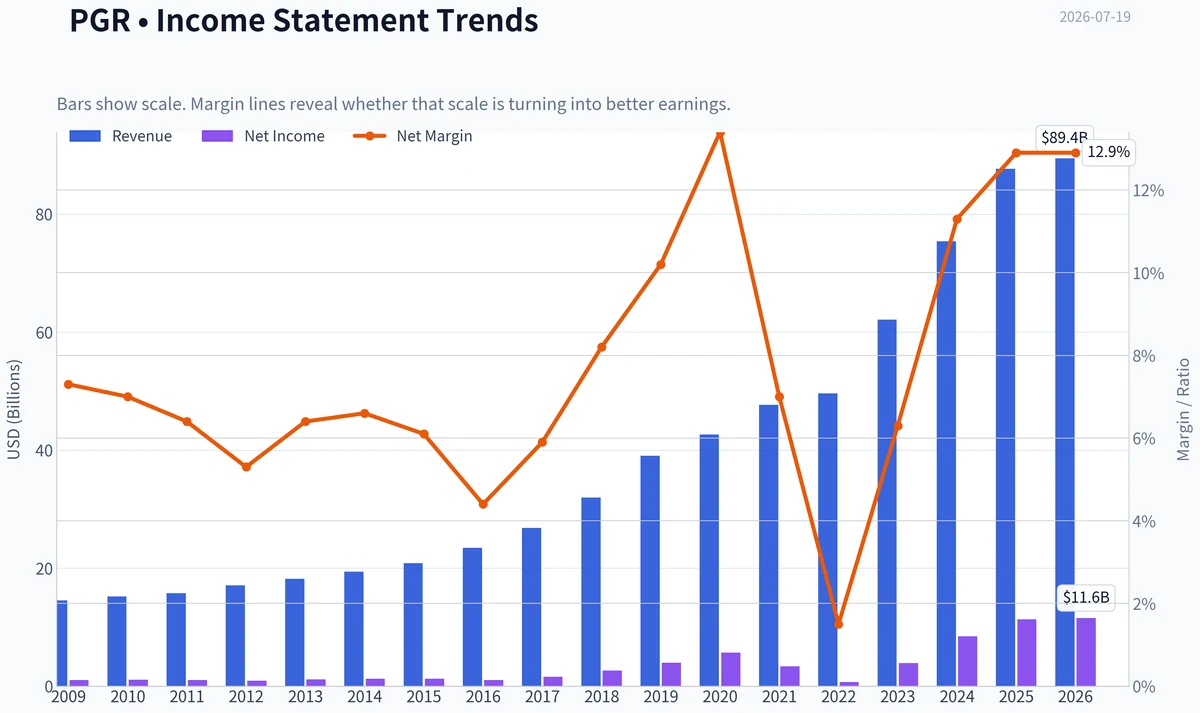Select the 2020 Revenue bar
The width and height of the screenshot is (1200, 713).
tap(709, 561)
